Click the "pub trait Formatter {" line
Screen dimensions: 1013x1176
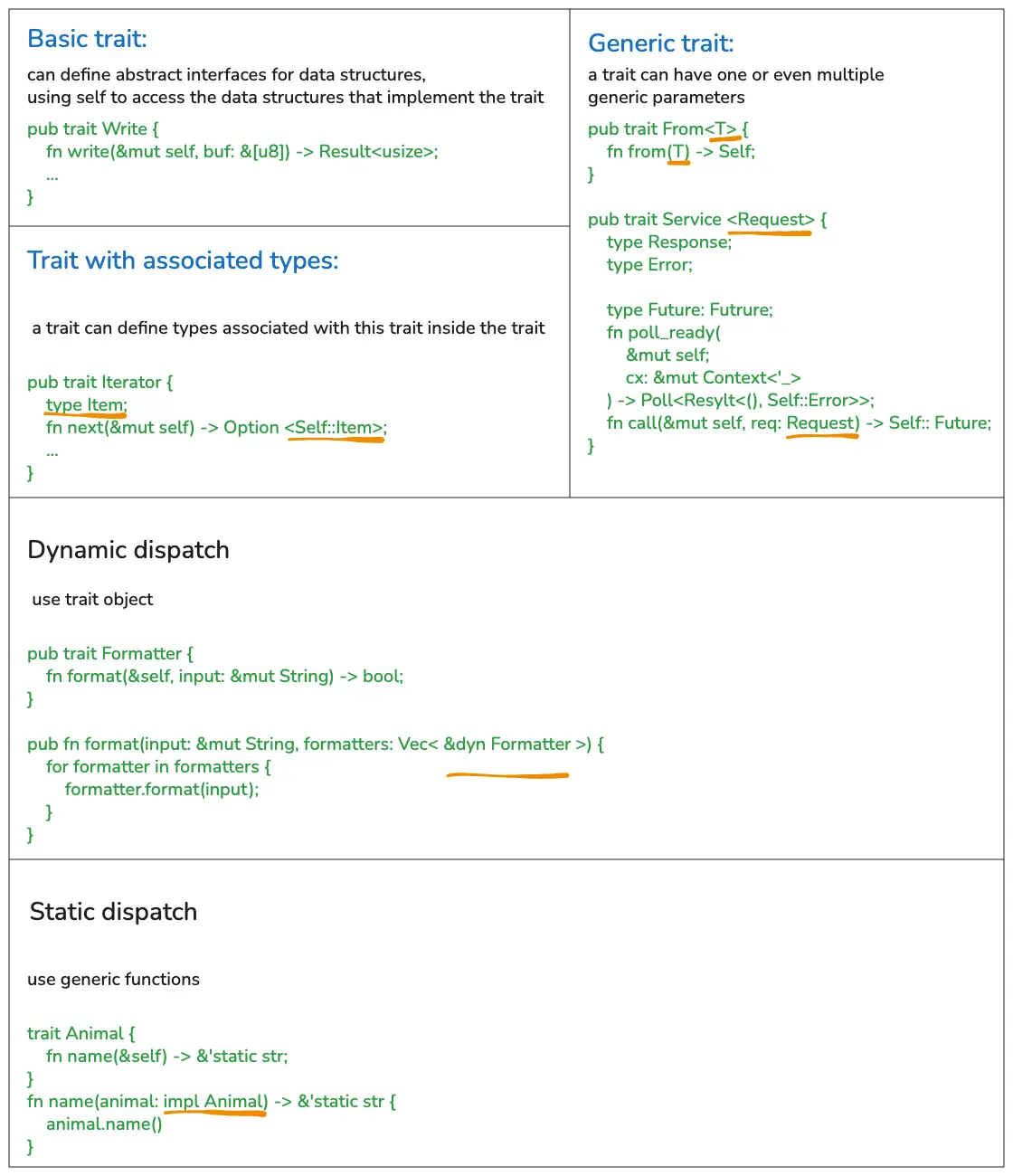[x=110, y=654]
